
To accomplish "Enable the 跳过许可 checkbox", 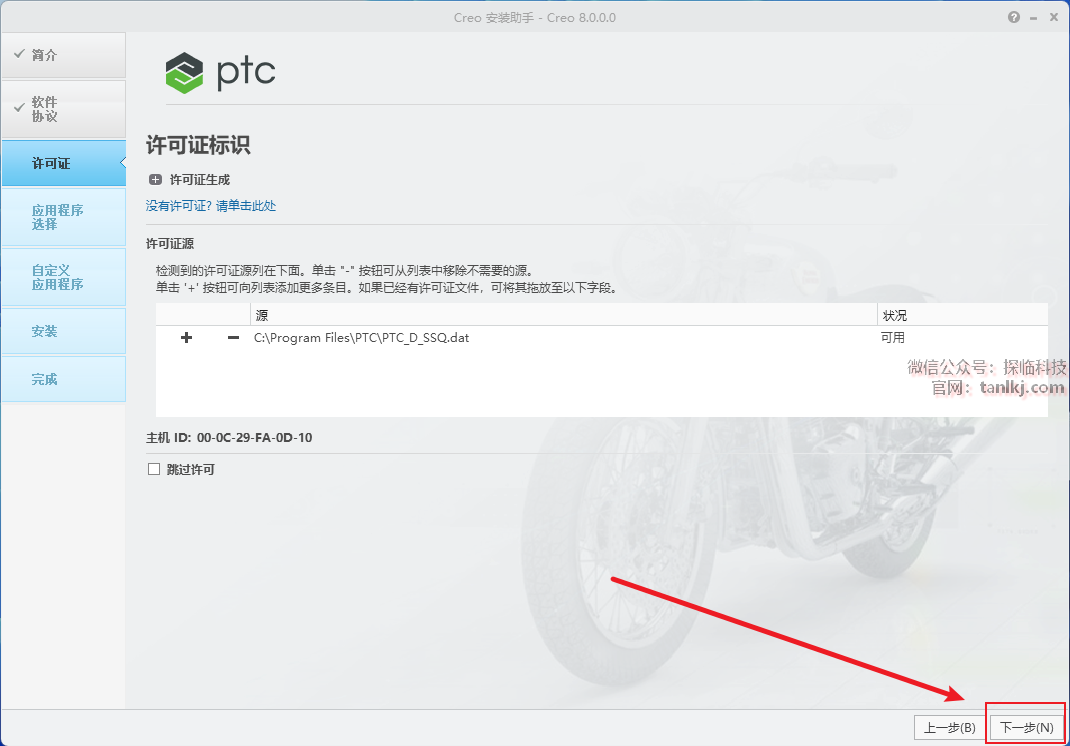I will 154,469.
